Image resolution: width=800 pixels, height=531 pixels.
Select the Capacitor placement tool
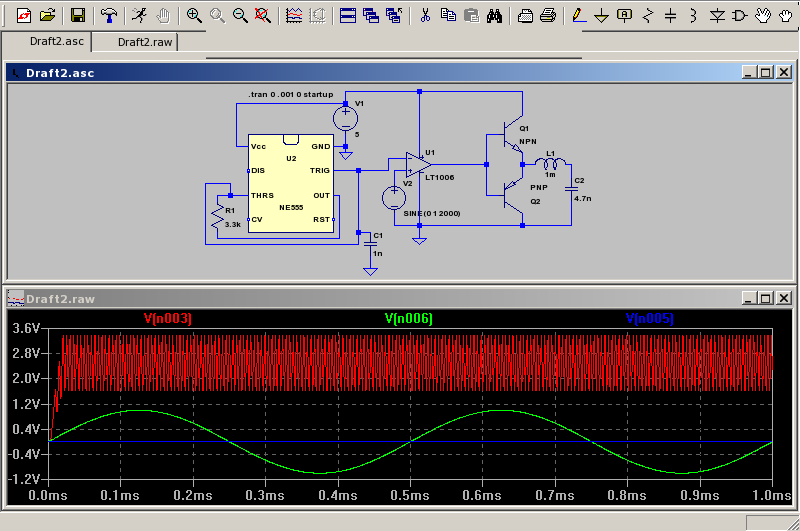(x=671, y=15)
